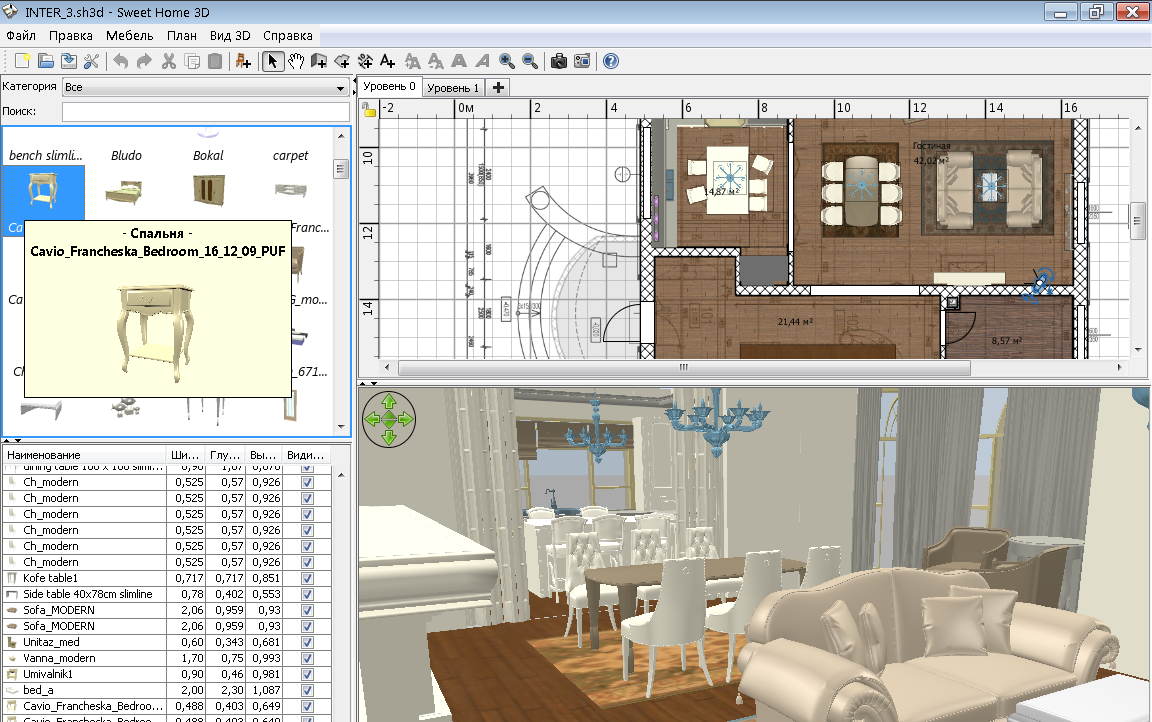
Task: Collapse catalog using divider arrows above table
Action: point(8,440)
